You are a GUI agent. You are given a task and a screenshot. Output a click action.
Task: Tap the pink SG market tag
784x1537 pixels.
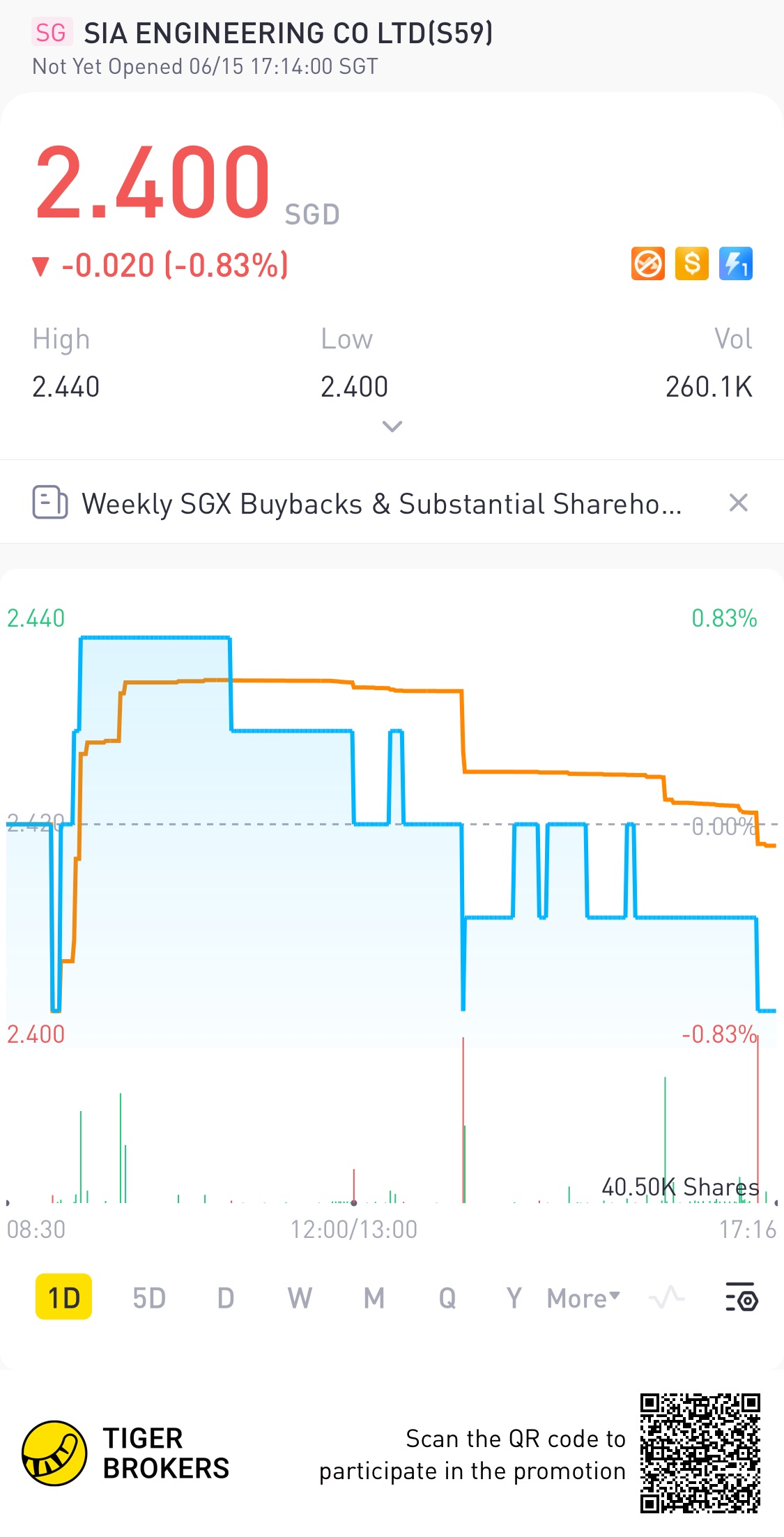tap(51, 33)
